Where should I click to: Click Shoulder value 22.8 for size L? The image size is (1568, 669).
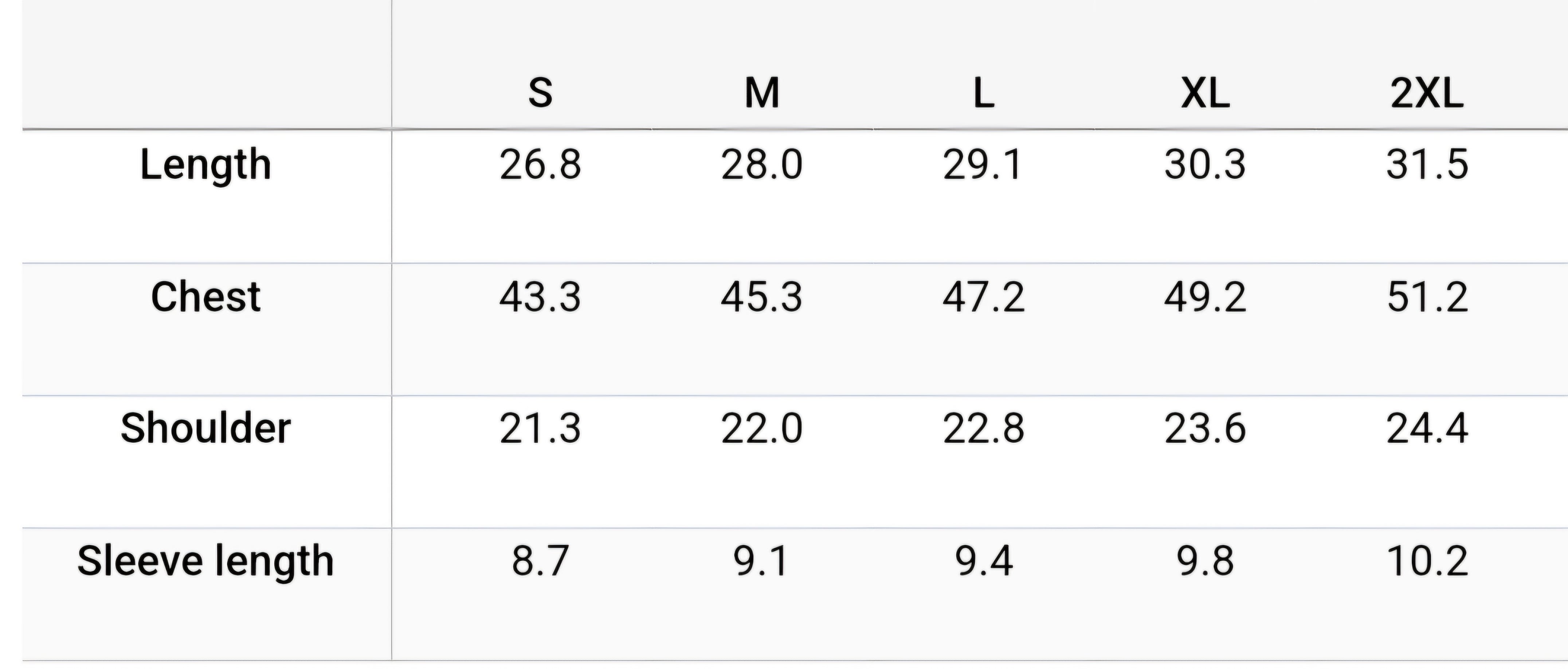pyautogui.click(x=984, y=428)
